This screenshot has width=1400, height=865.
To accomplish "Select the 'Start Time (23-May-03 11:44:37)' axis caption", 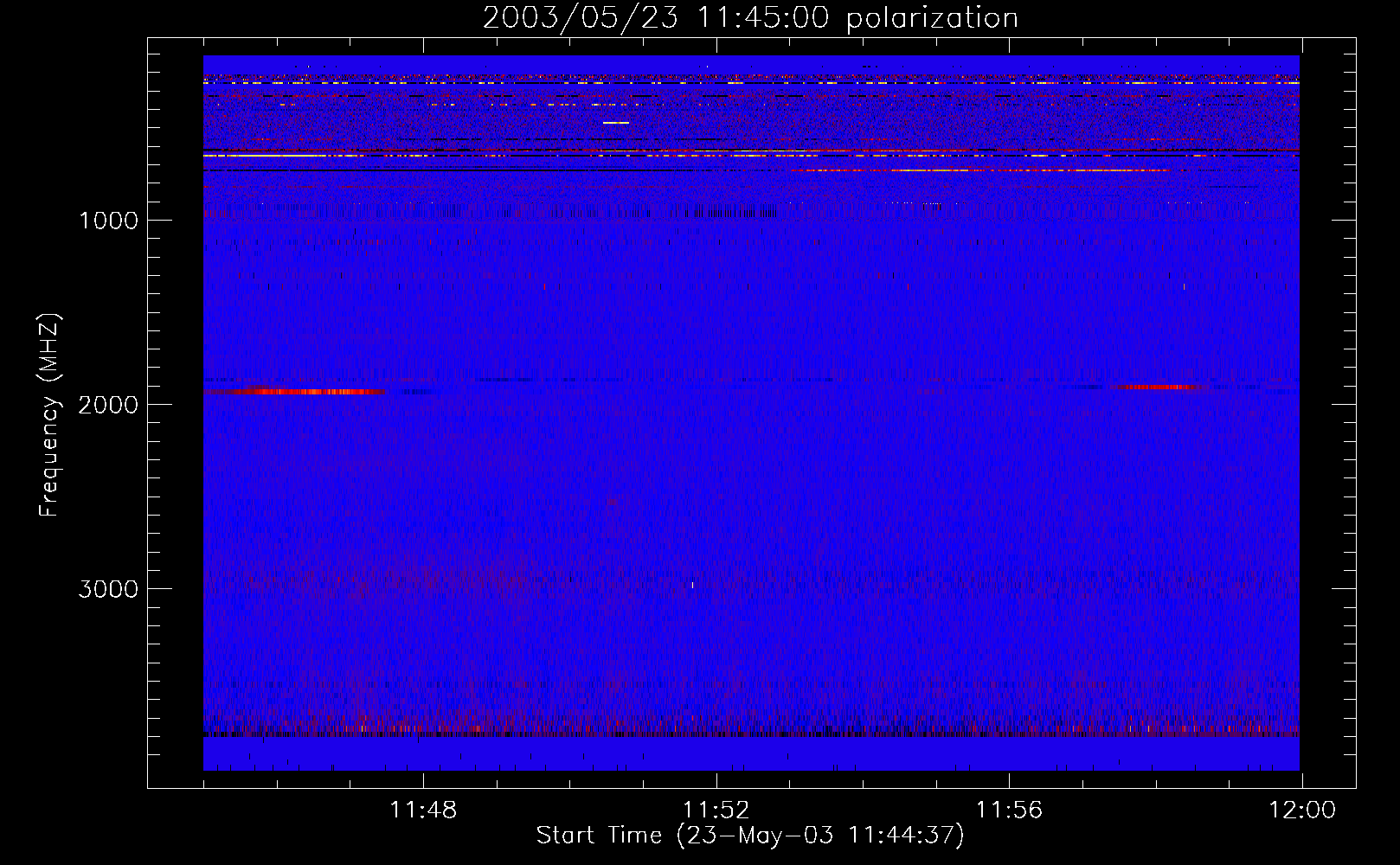I will (x=750, y=836).
